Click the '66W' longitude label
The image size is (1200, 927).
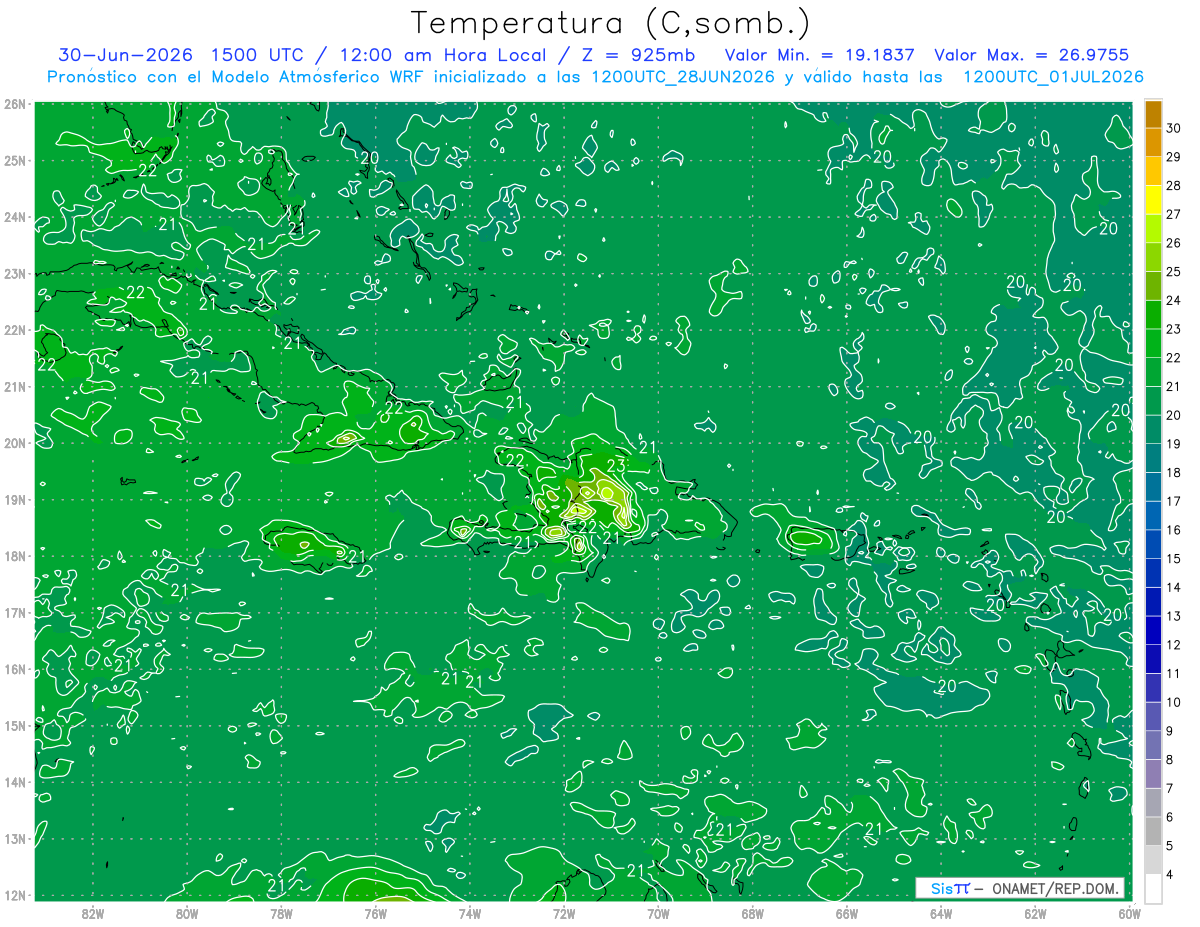pyautogui.click(x=847, y=913)
